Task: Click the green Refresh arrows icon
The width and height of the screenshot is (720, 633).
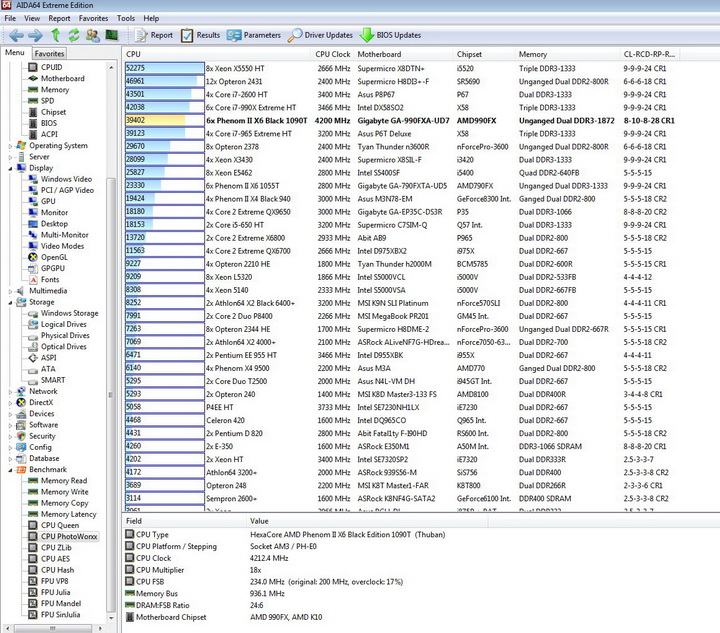Action: [x=73, y=35]
